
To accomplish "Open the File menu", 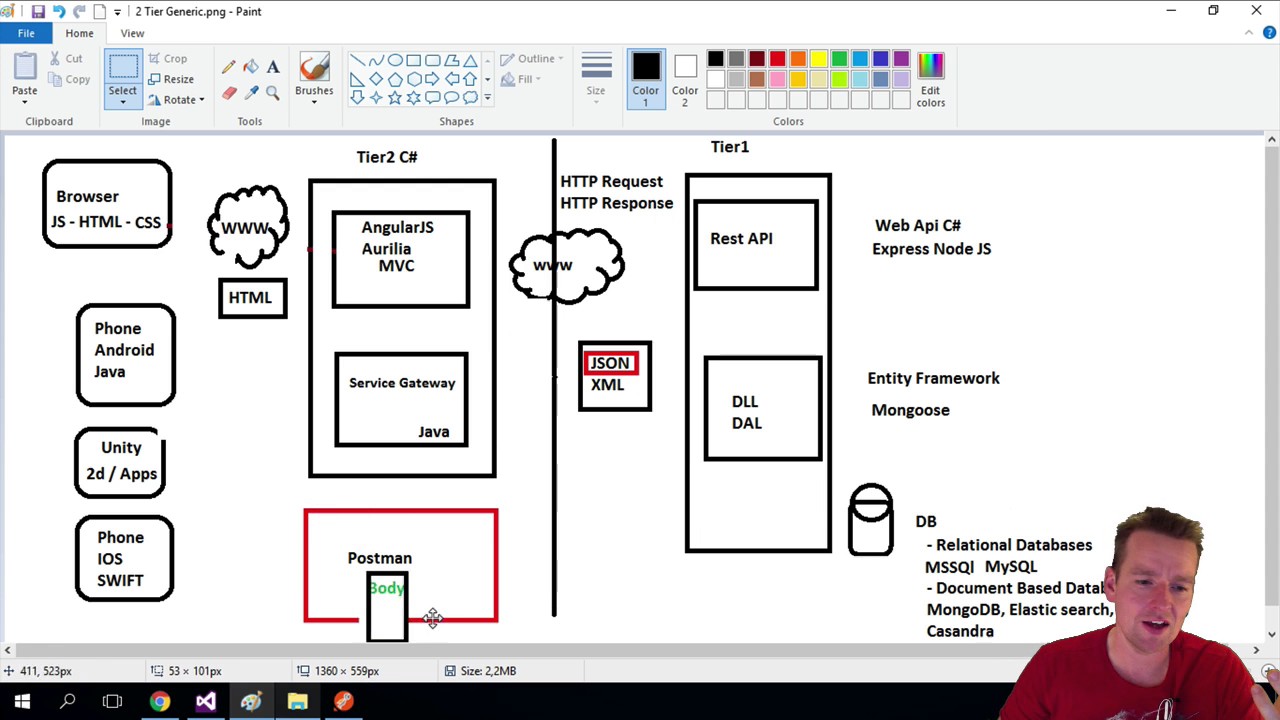I will pos(26,33).
